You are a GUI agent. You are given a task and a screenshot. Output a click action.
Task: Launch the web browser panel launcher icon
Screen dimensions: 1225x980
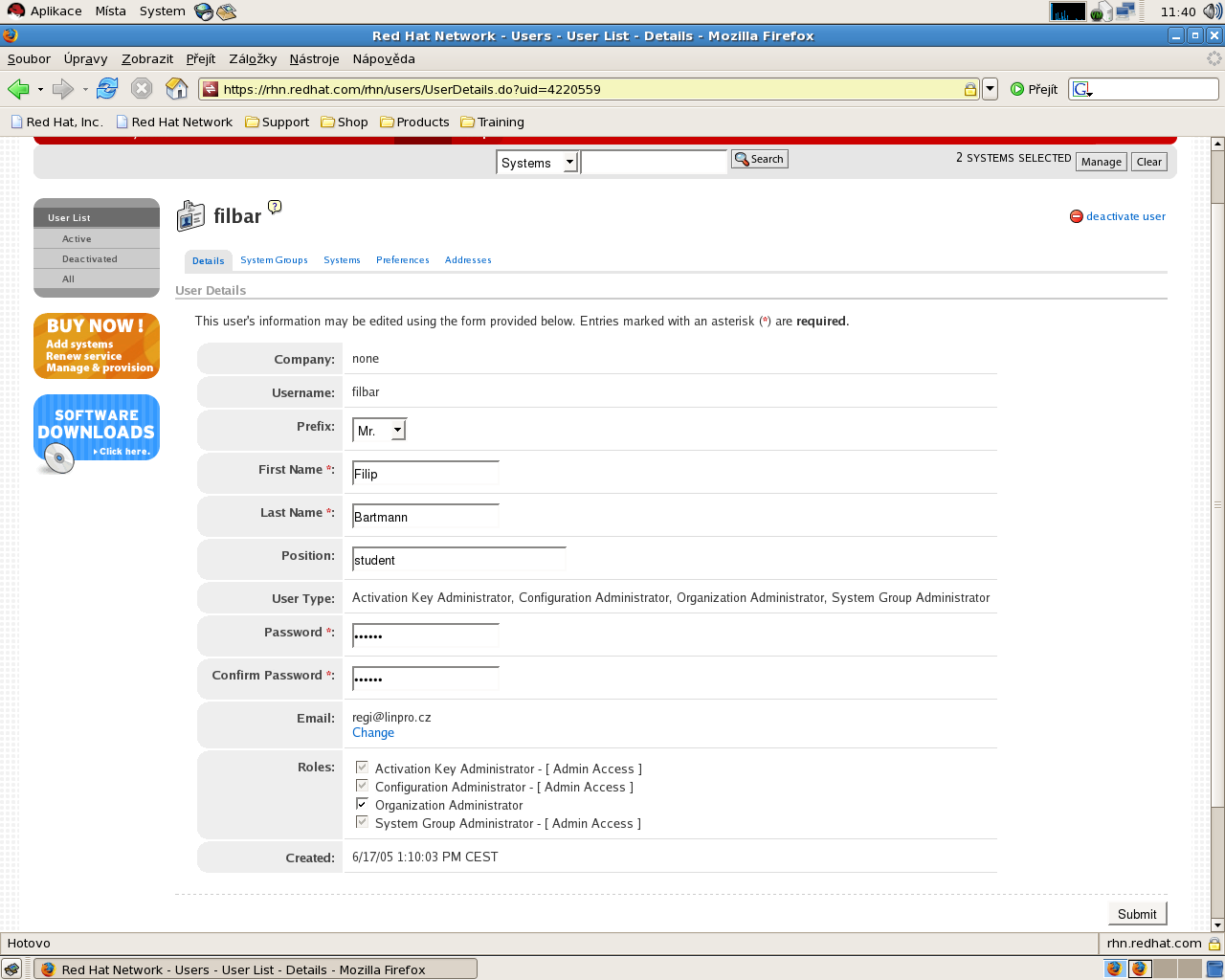tap(203, 11)
